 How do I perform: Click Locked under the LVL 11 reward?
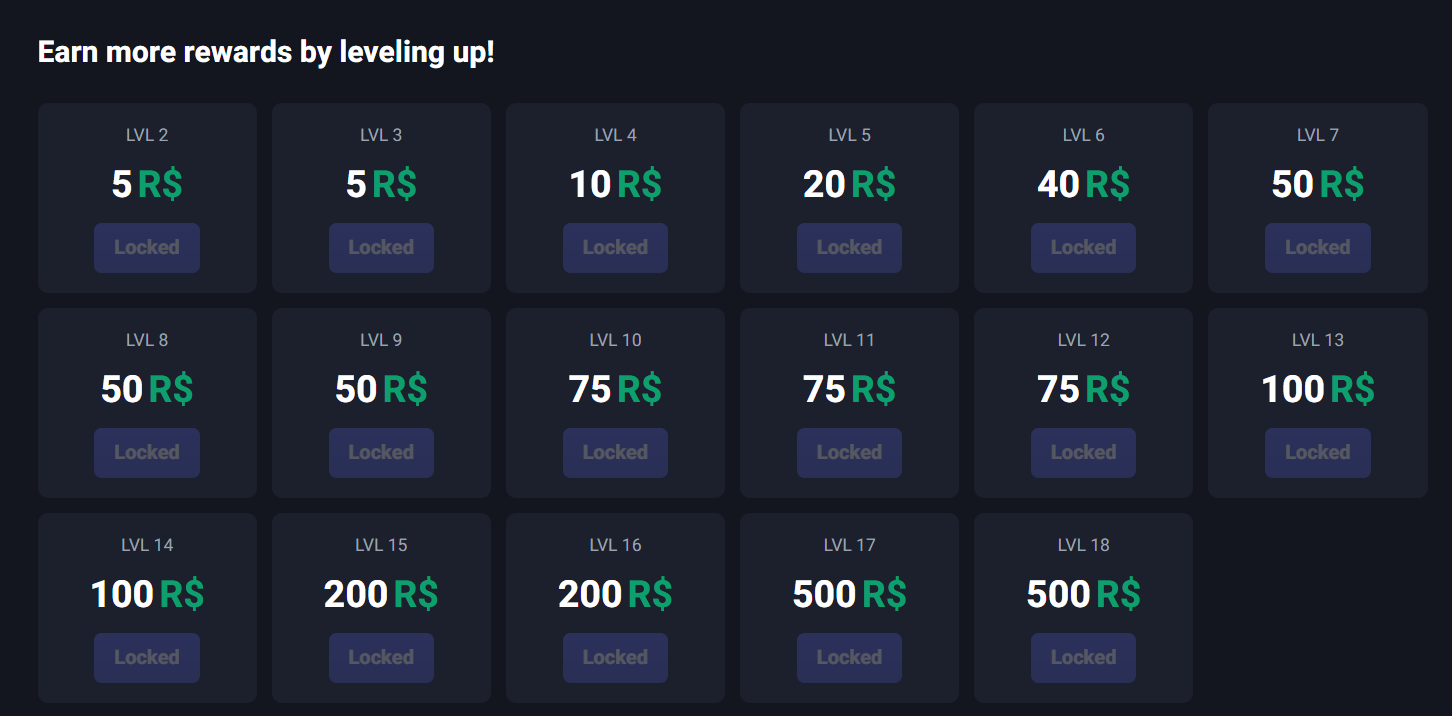[x=849, y=453]
